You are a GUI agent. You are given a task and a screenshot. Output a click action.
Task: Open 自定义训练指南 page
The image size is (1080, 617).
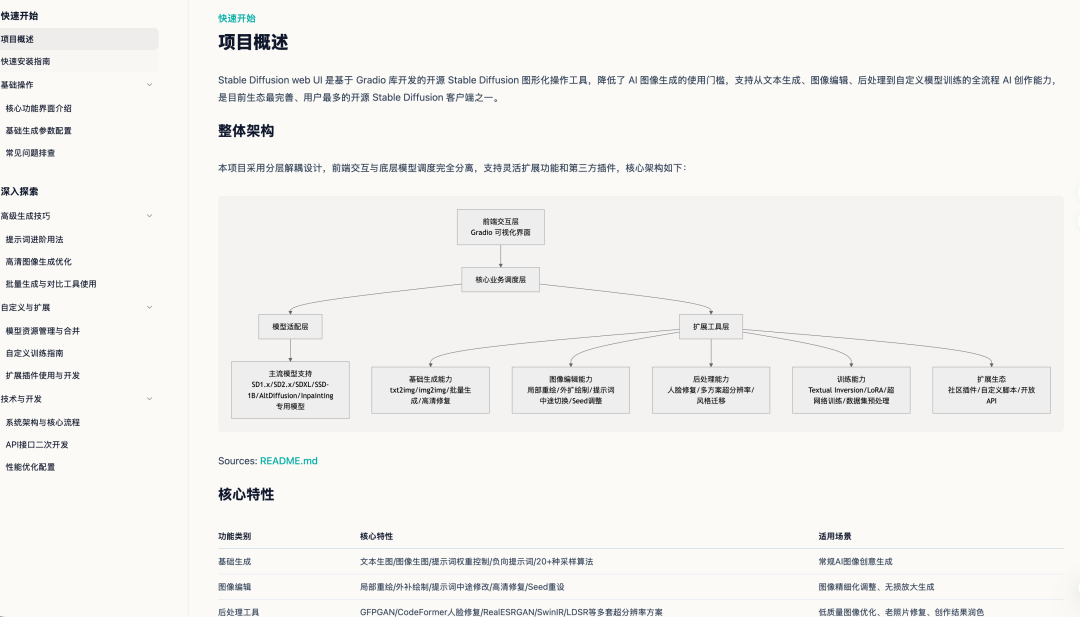pyautogui.click(x=34, y=353)
